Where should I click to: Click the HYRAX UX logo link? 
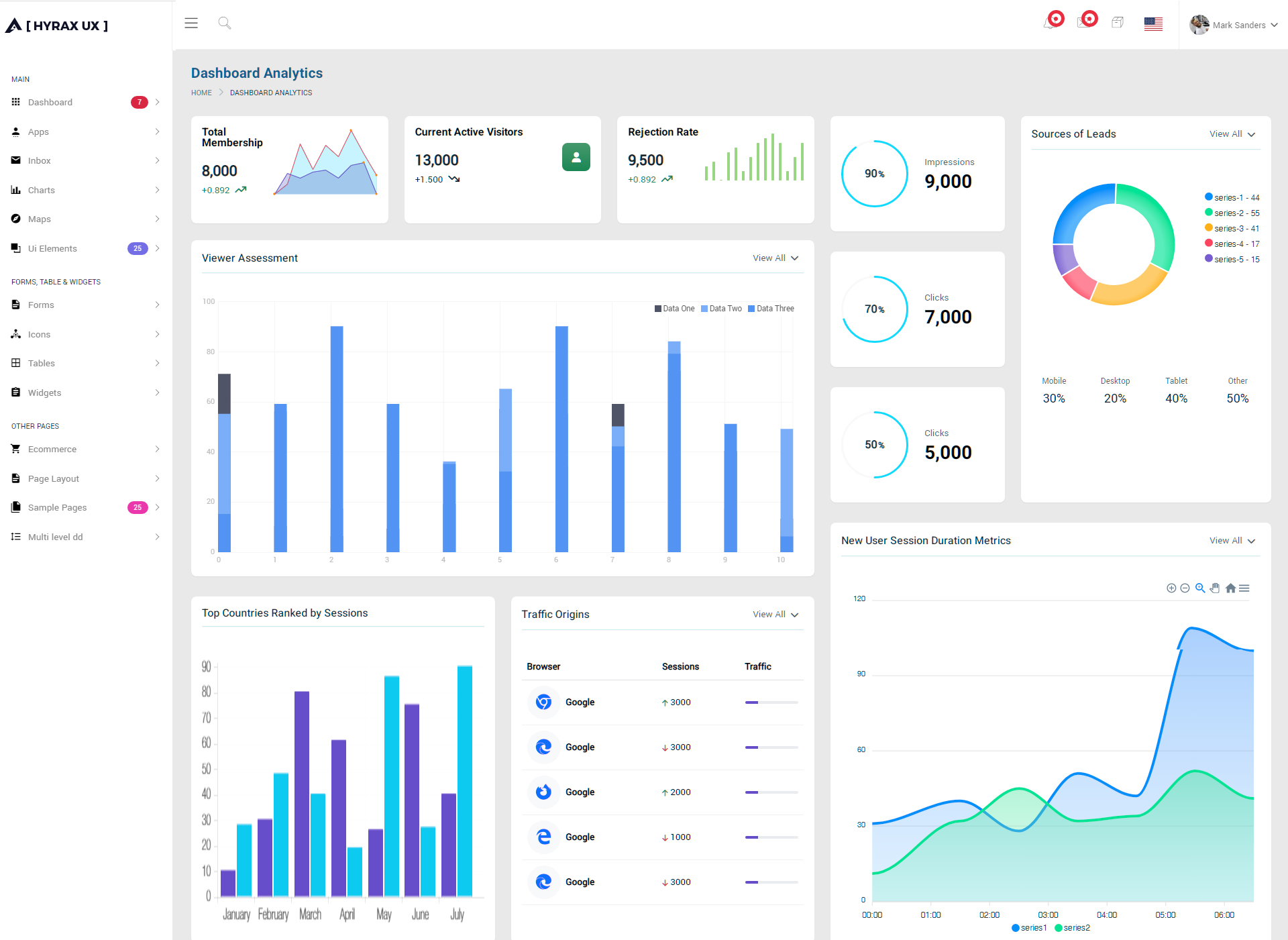click(x=57, y=25)
